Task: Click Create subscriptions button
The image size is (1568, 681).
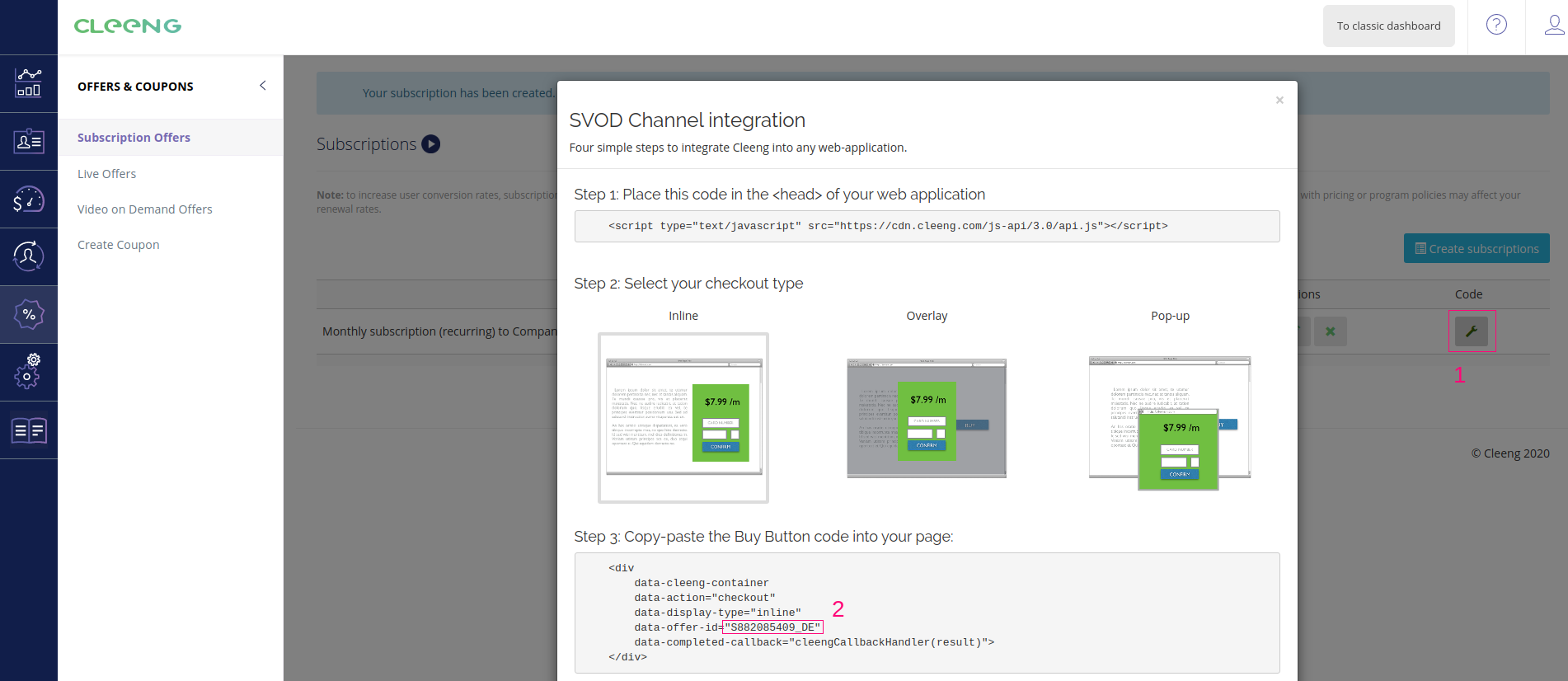Action: click(x=1476, y=248)
